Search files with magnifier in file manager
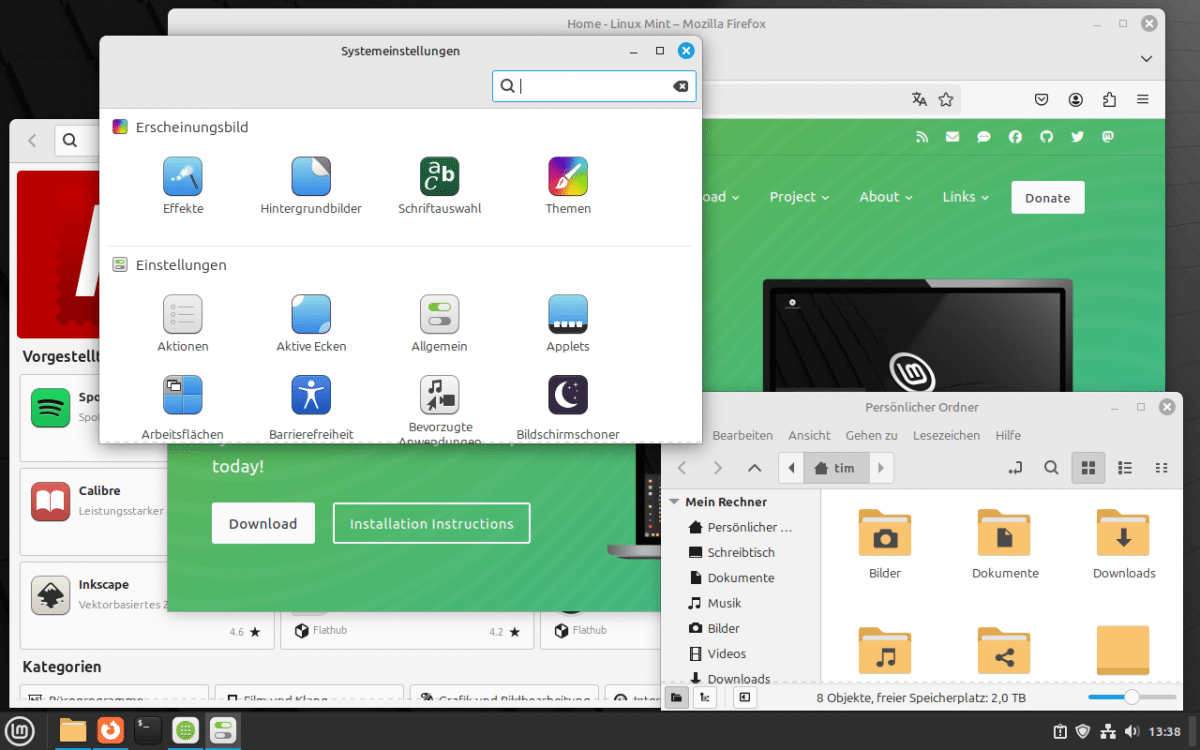The height and width of the screenshot is (750, 1200). (x=1051, y=467)
